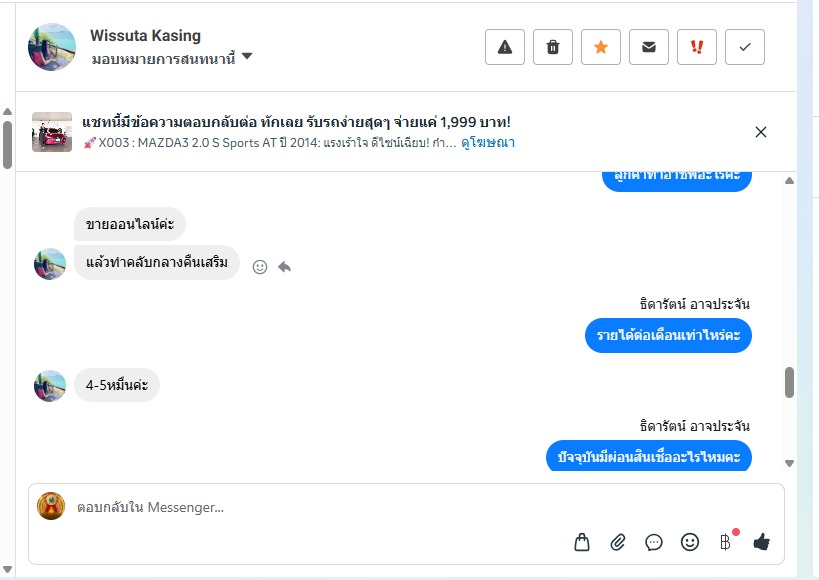Send a thumbs-up like
Viewport: 819px width, 580px height.
tap(762, 542)
